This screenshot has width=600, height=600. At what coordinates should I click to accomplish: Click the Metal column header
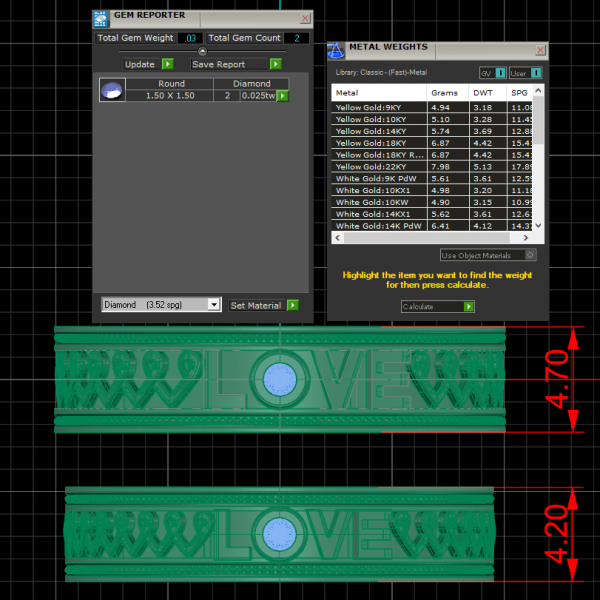pos(378,92)
